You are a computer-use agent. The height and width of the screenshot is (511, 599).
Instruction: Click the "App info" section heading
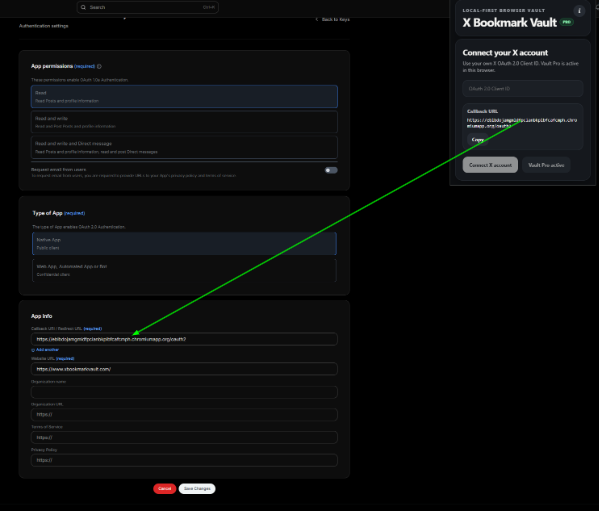pos(42,316)
